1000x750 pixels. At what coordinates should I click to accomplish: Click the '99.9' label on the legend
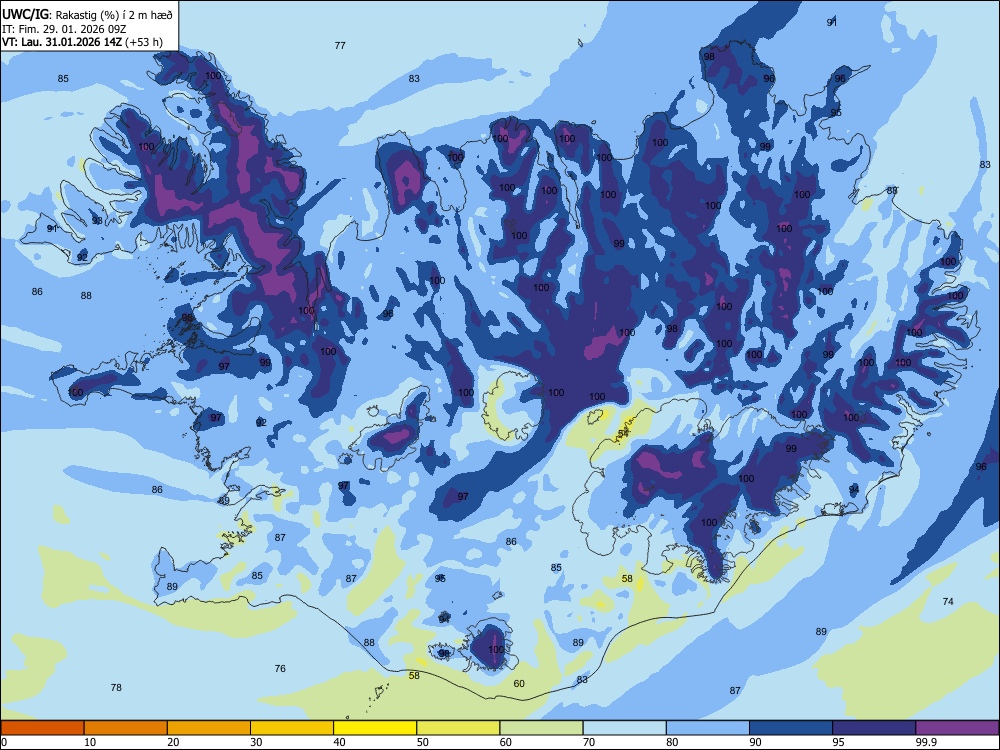[x=925, y=742]
